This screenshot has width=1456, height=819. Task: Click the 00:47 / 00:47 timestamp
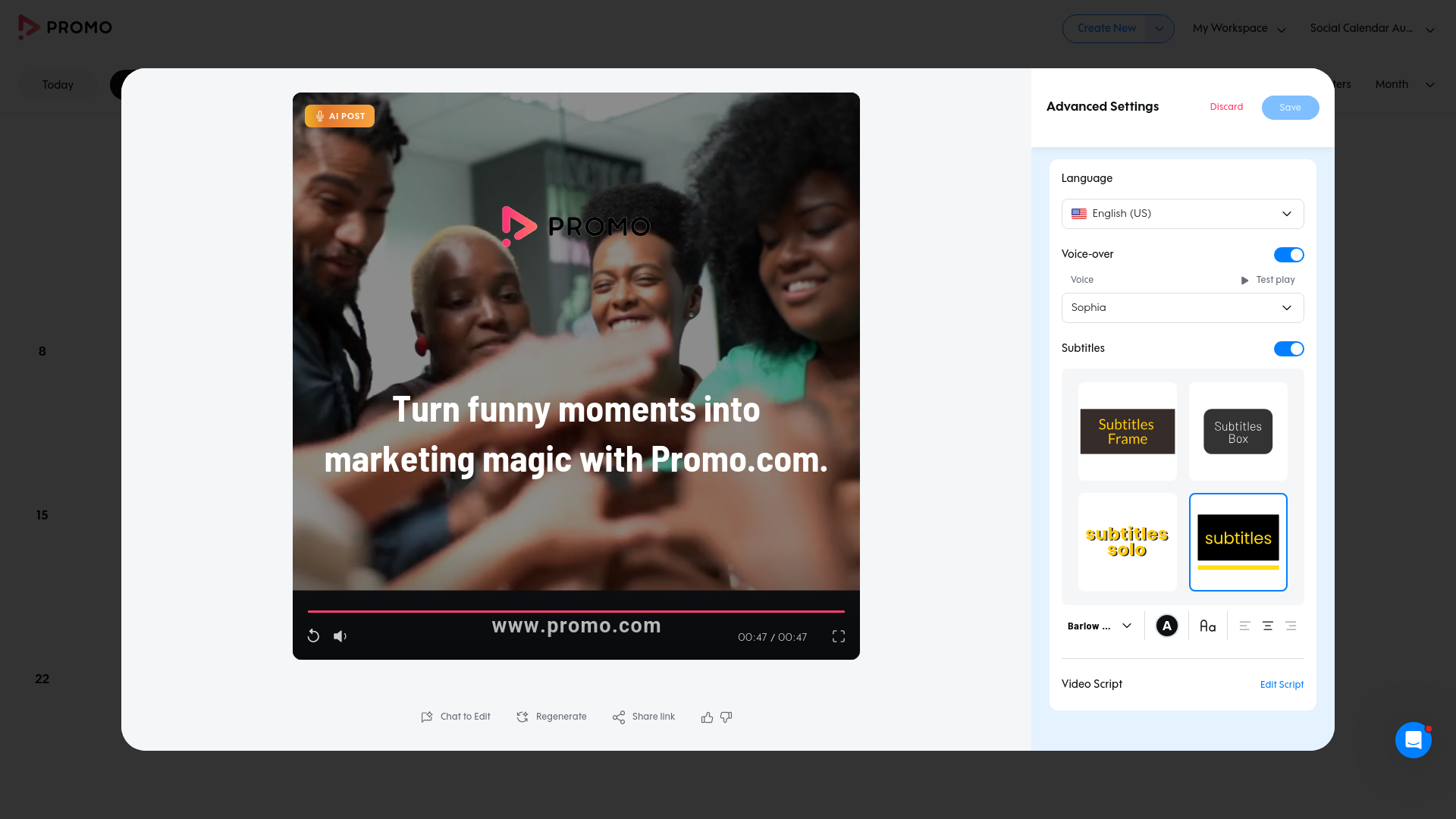(772, 637)
